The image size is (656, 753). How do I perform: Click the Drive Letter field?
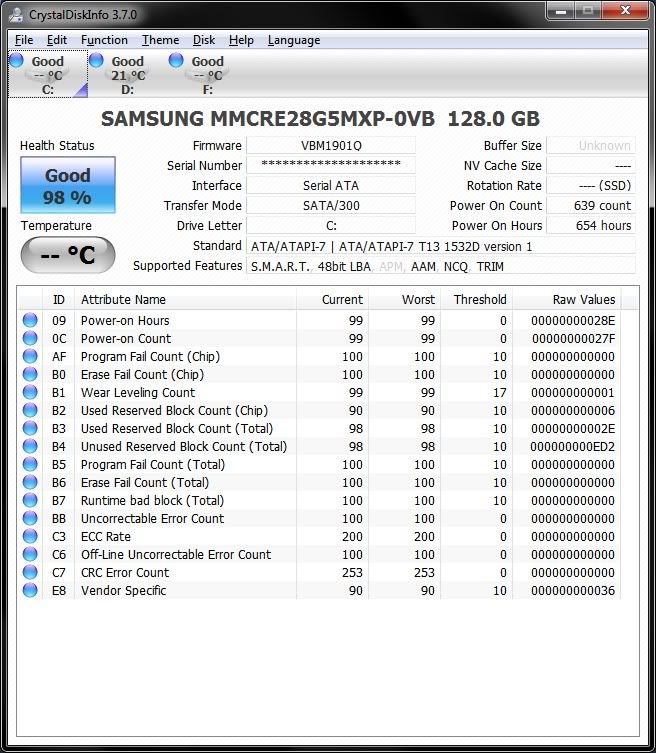pos(331,226)
